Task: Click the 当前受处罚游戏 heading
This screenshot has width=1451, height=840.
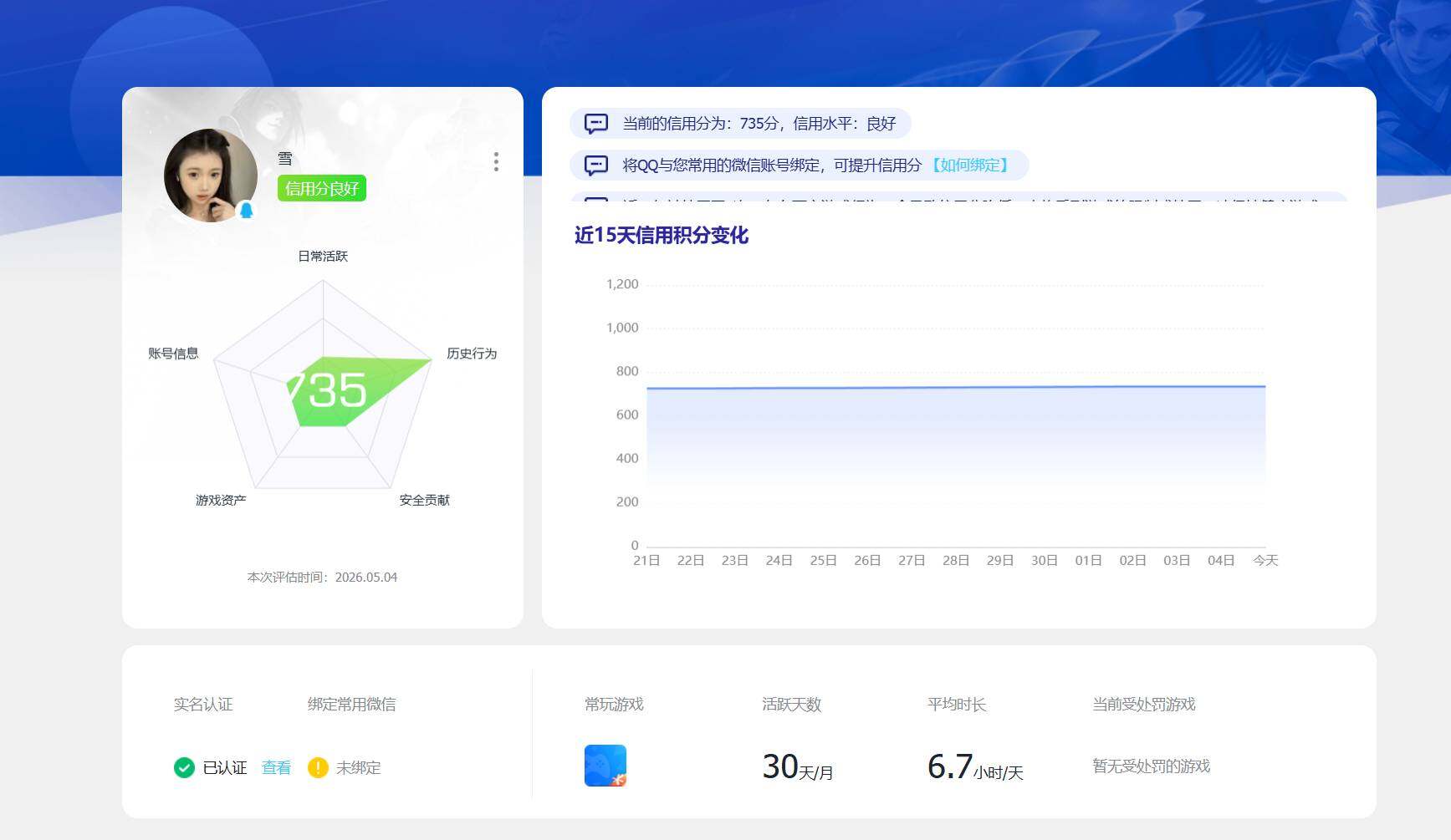Action: point(1143,705)
